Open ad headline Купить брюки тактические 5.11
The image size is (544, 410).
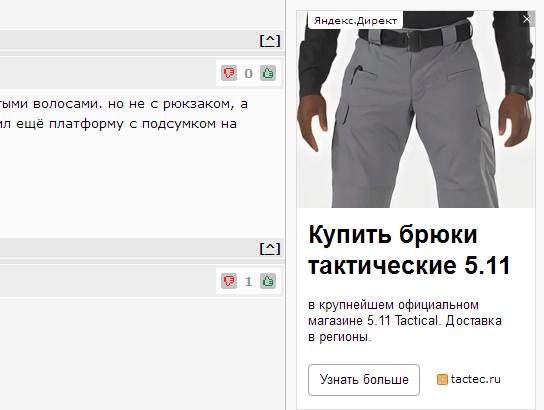point(409,250)
